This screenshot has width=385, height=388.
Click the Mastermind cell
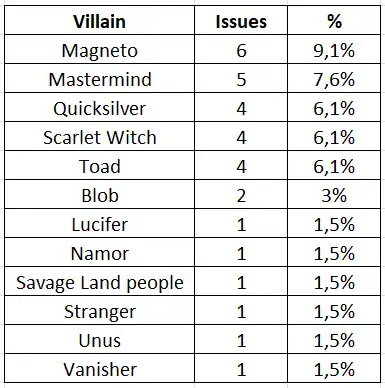click(99, 78)
